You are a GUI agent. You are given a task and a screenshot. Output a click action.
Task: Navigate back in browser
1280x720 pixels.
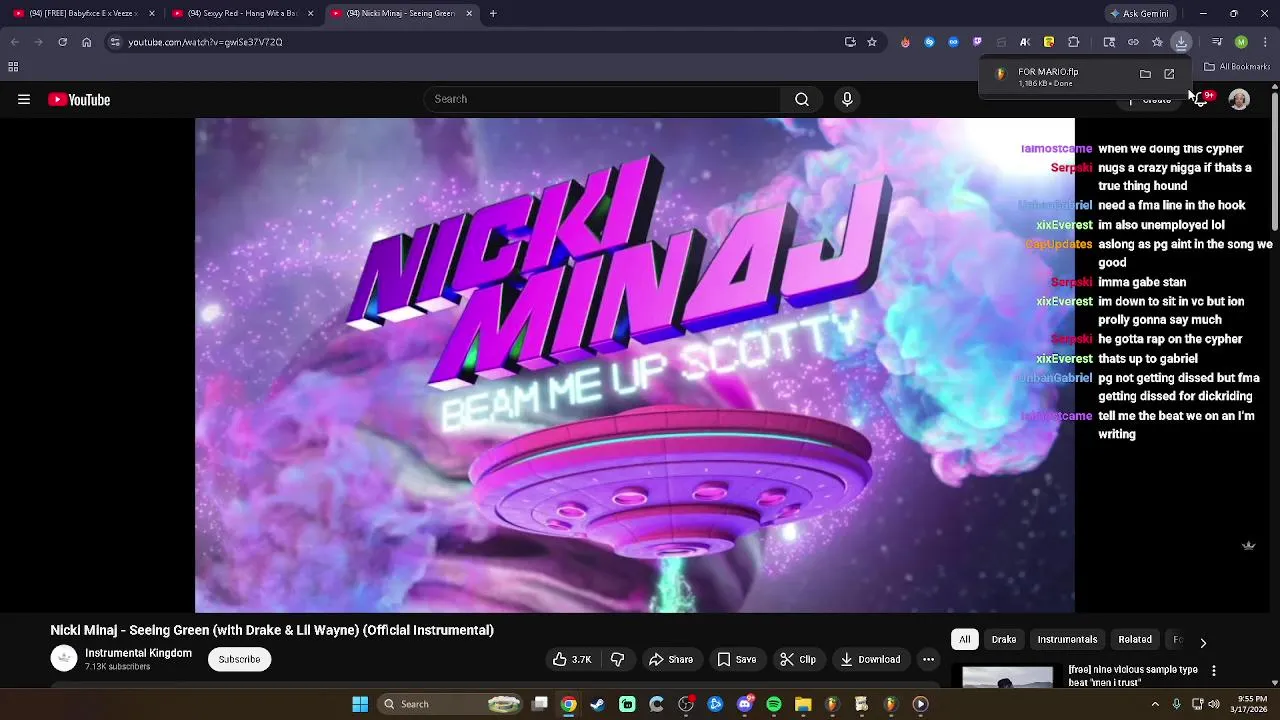click(x=15, y=42)
